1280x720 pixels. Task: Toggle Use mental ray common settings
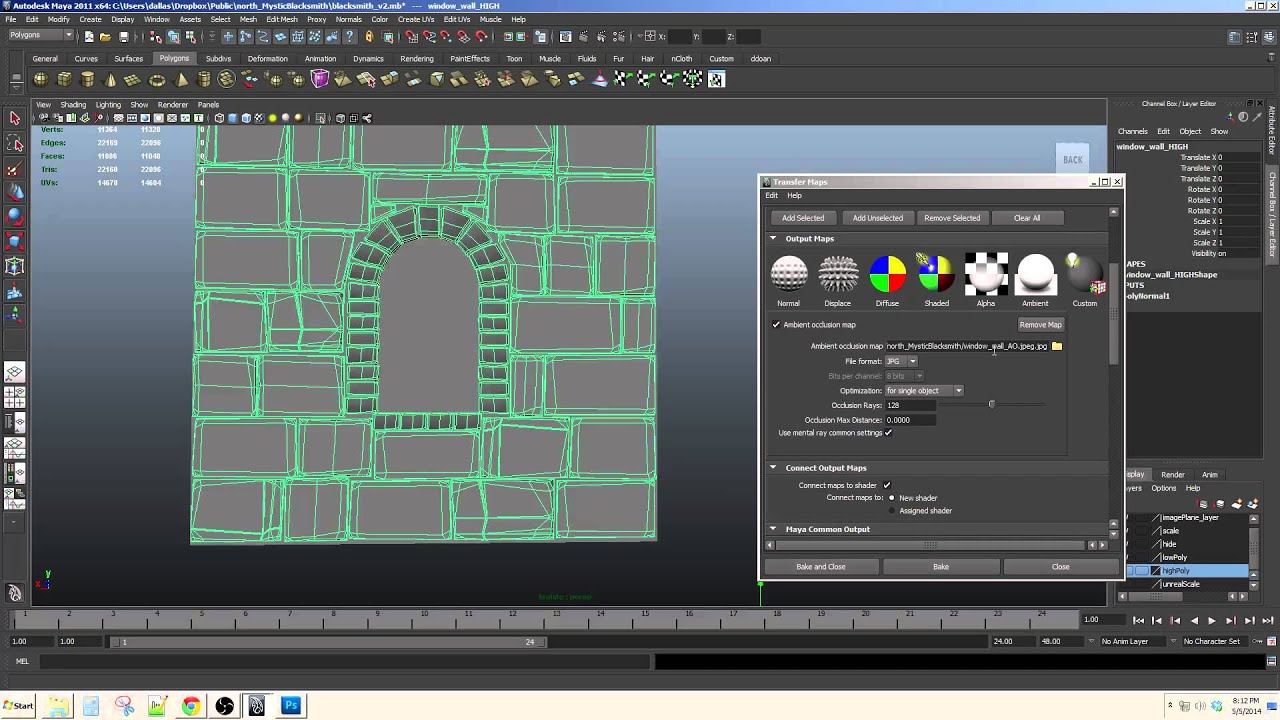888,433
